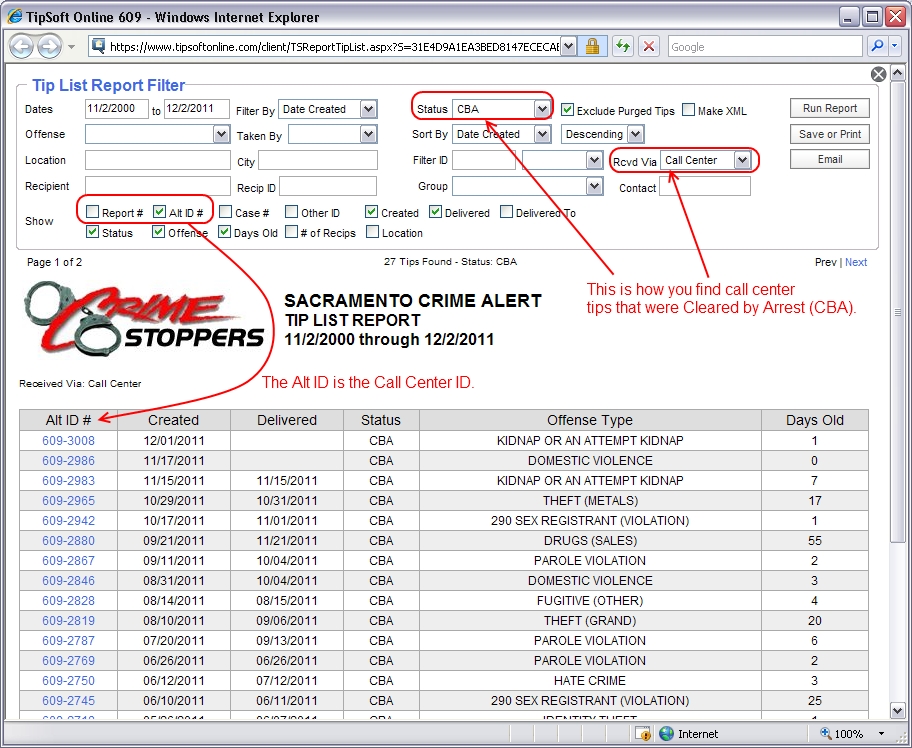Open tip 609-2880 link
Image resolution: width=912 pixels, height=748 pixels.
click(69, 540)
